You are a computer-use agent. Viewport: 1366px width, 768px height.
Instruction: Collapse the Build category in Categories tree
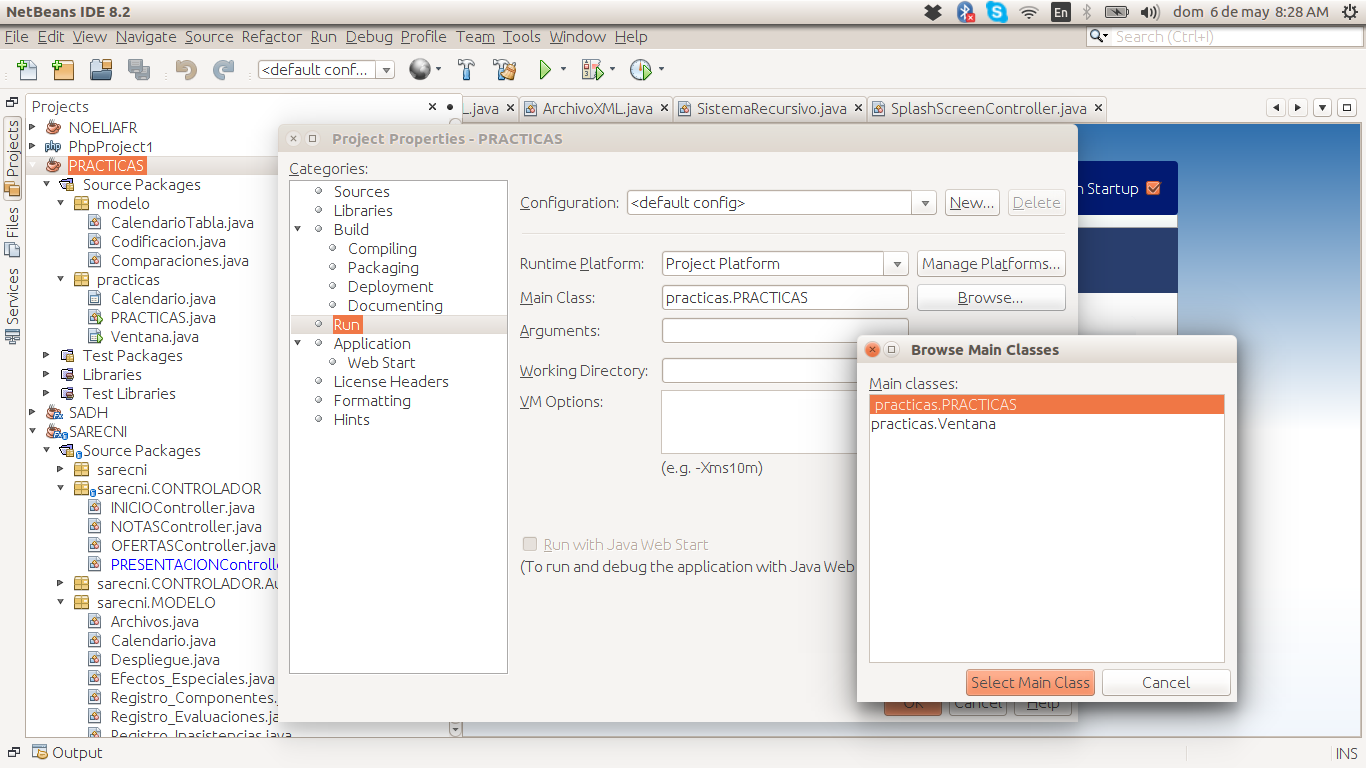299,229
